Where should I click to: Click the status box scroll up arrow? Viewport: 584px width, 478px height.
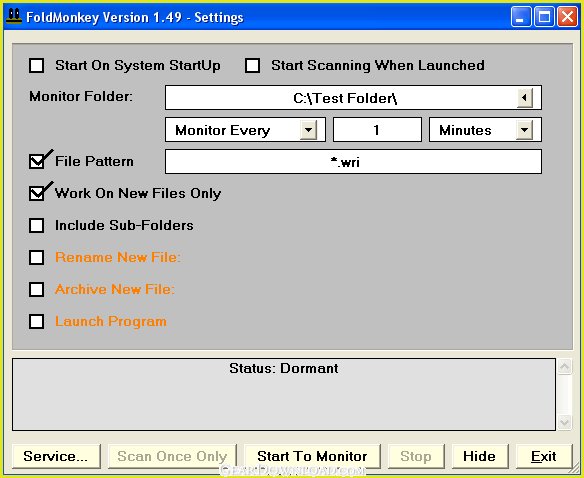coord(564,367)
